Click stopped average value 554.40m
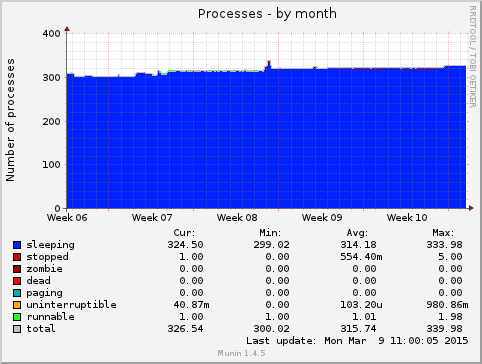Viewport: 482px width, 364px height. point(361,257)
